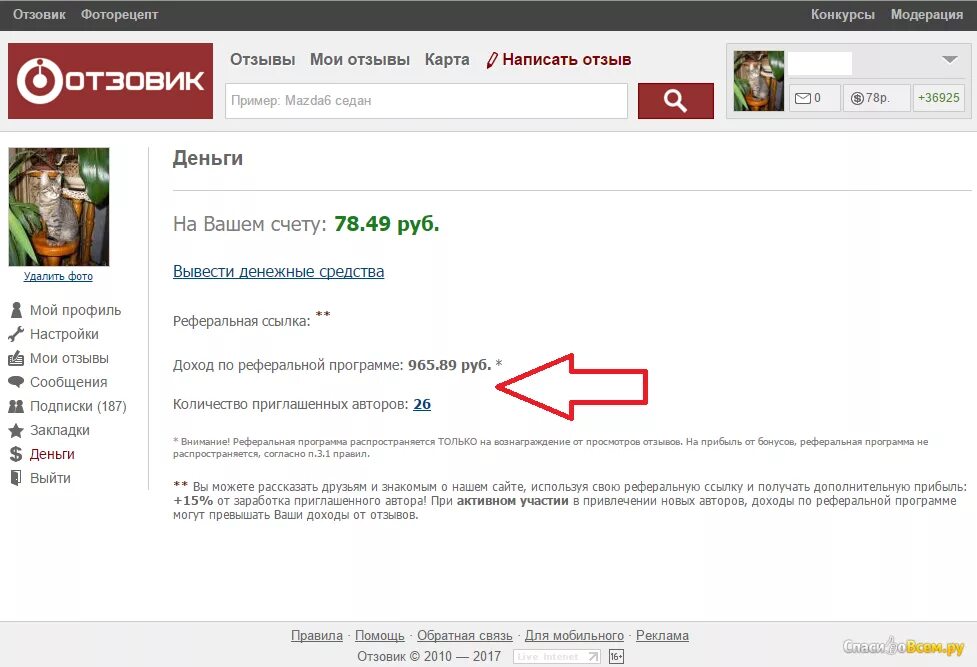
Task: Open Настройки with wrench icon
Action: (54, 334)
